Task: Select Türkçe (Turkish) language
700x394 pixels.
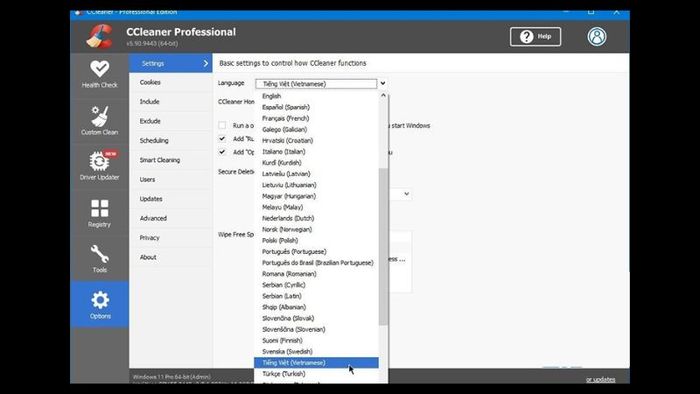Action: pos(317,374)
